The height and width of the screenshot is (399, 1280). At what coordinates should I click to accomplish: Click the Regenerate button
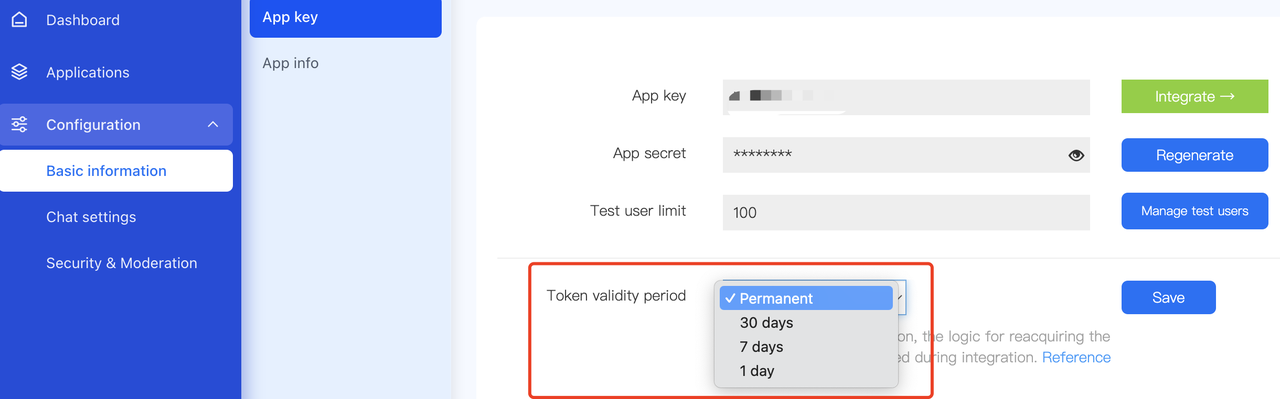click(1195, 155)
